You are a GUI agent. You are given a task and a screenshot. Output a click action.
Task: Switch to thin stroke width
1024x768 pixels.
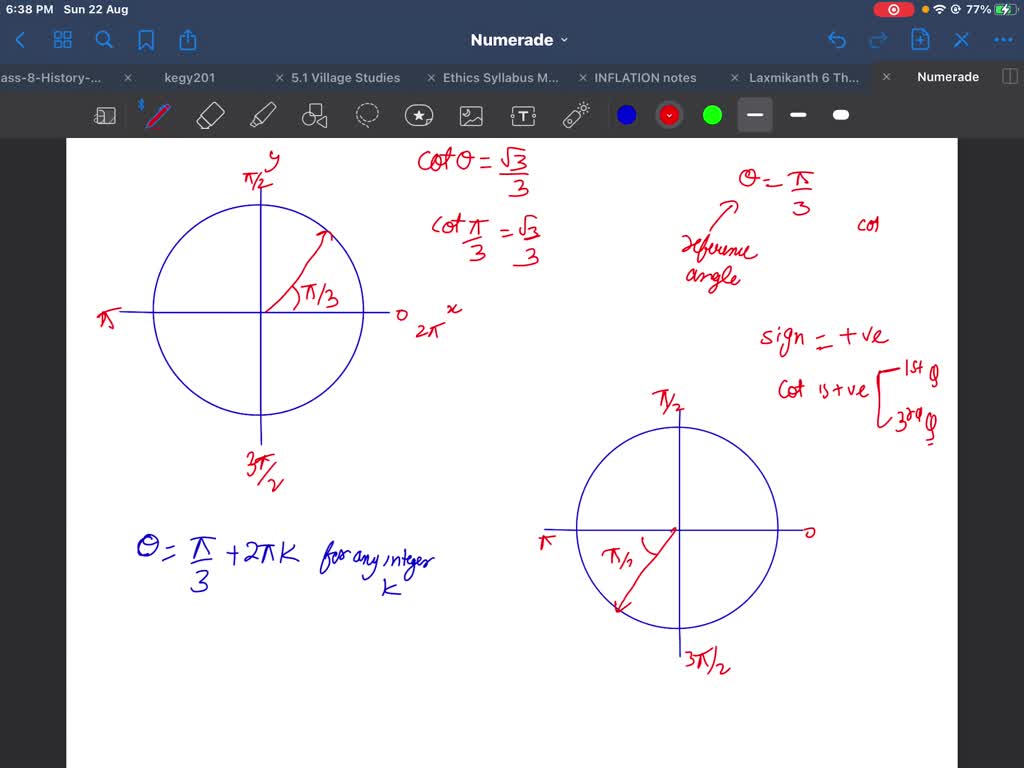click(x=797, y=114)
